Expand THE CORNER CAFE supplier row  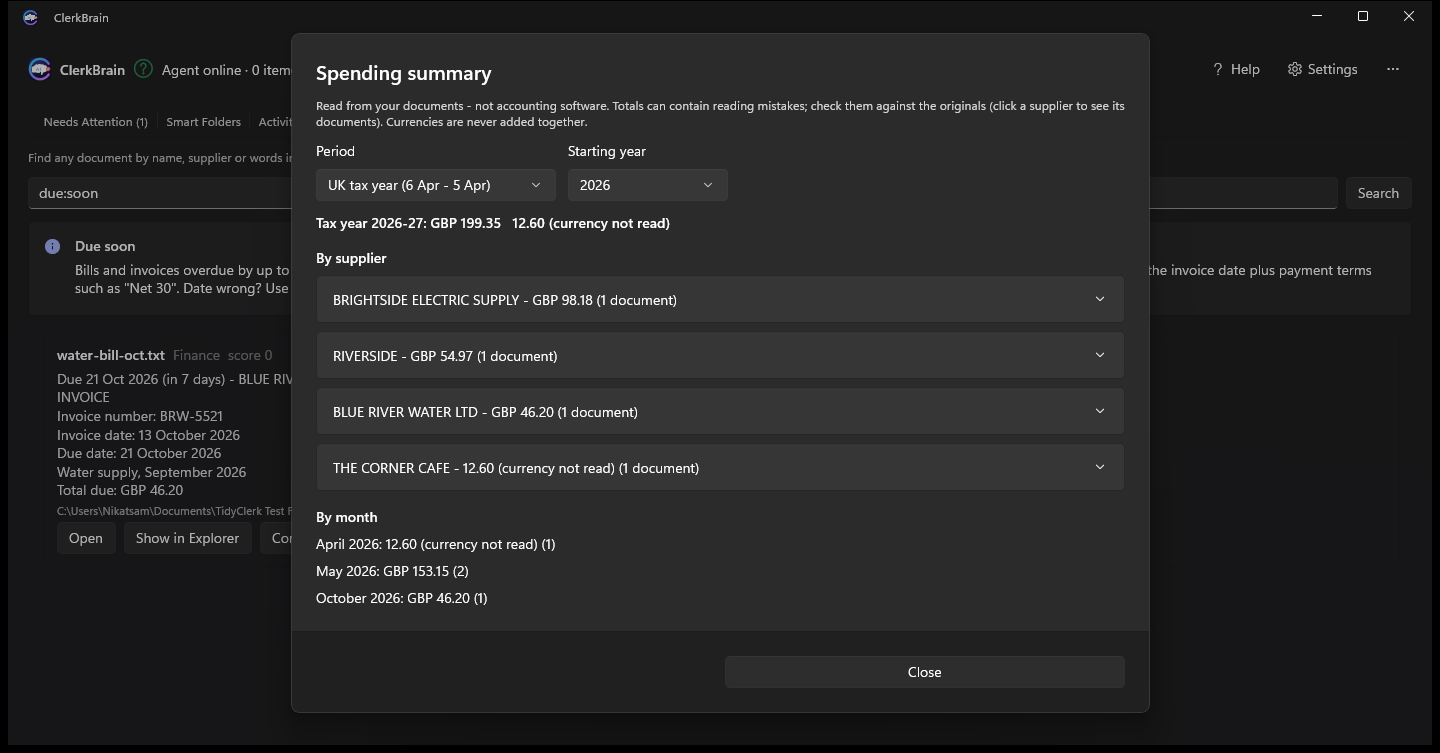point(720,468)
